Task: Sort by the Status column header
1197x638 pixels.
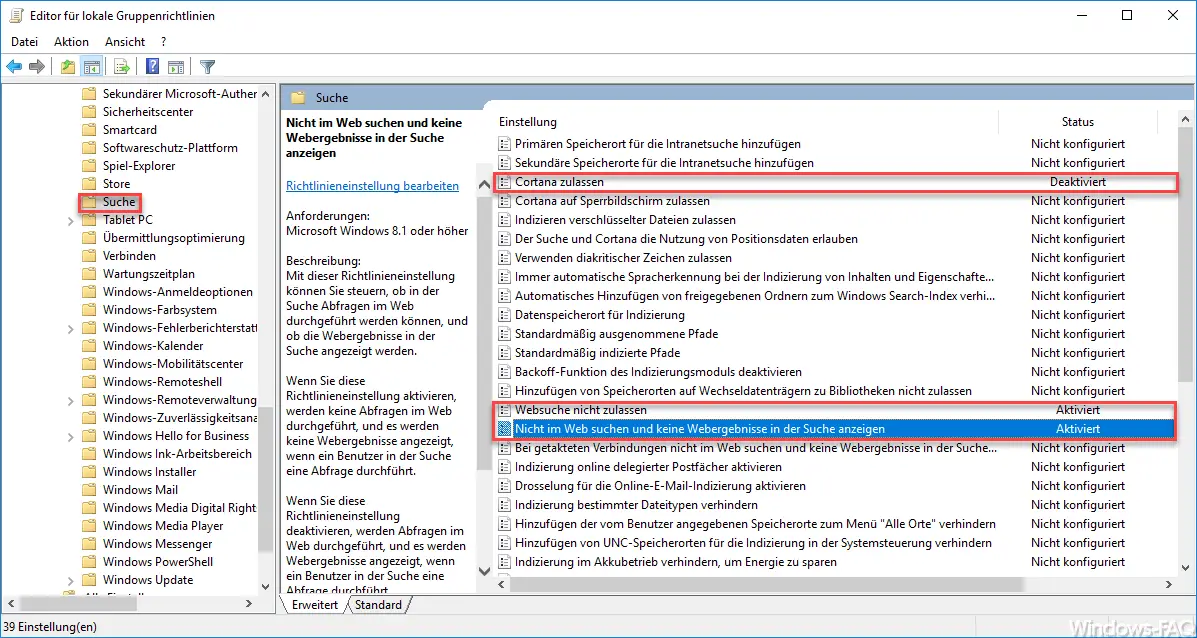Action: (x=1077, y=122)
